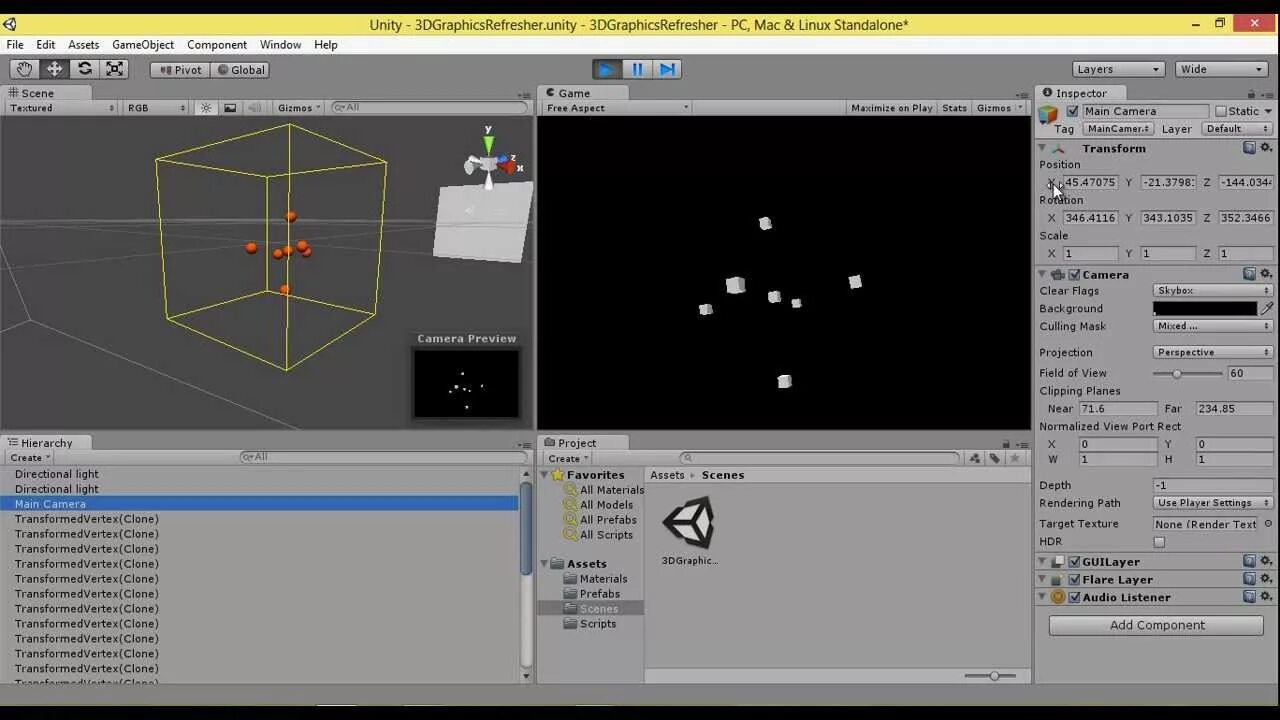Open the File menu
Viewport: 1280px width, 720px height.
15,44
